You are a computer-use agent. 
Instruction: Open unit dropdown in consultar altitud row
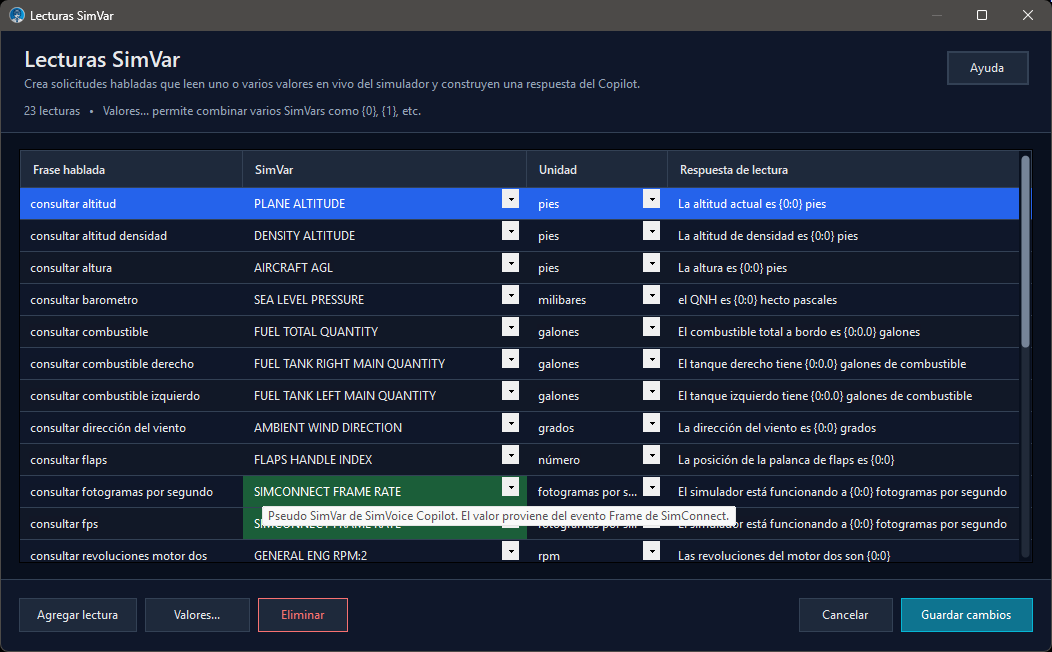(x=651, y=199)
